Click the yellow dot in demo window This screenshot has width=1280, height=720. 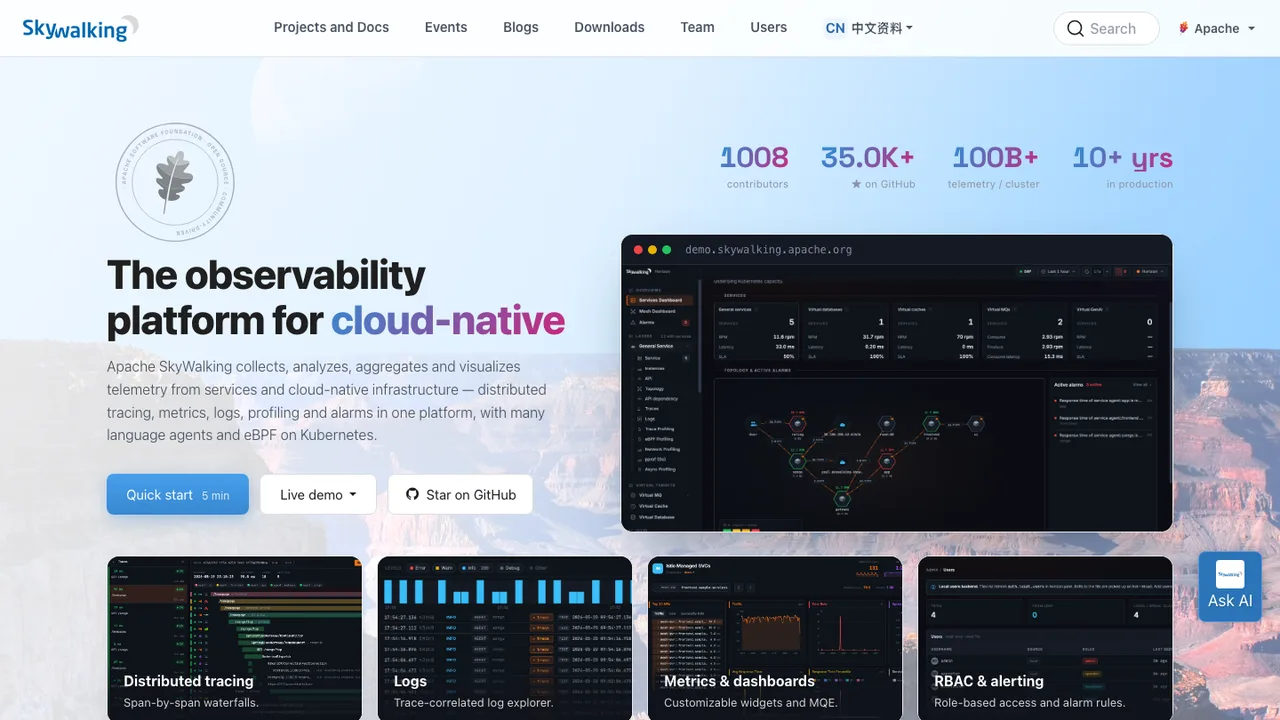click(x=652, y=250)
